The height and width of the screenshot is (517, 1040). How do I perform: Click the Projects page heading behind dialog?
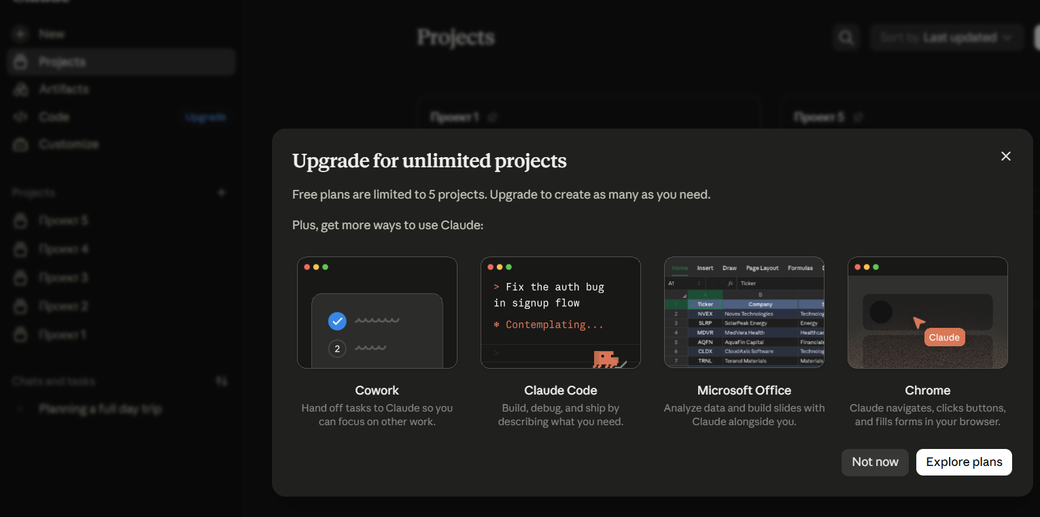pos(456,38)
